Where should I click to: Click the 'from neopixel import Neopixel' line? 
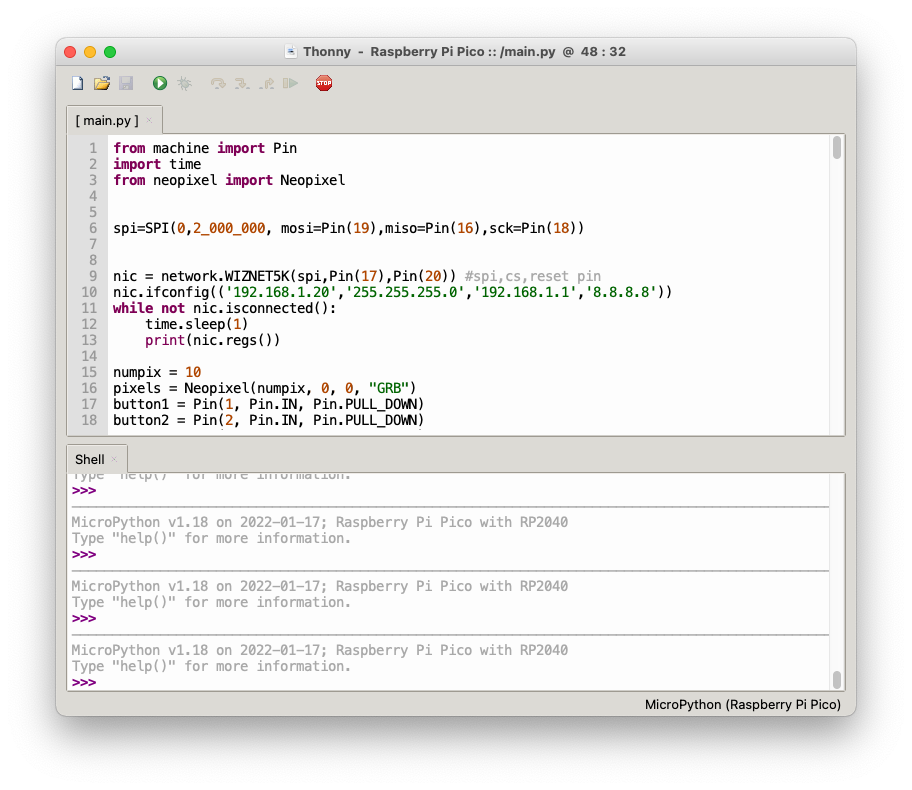point(229,180)
